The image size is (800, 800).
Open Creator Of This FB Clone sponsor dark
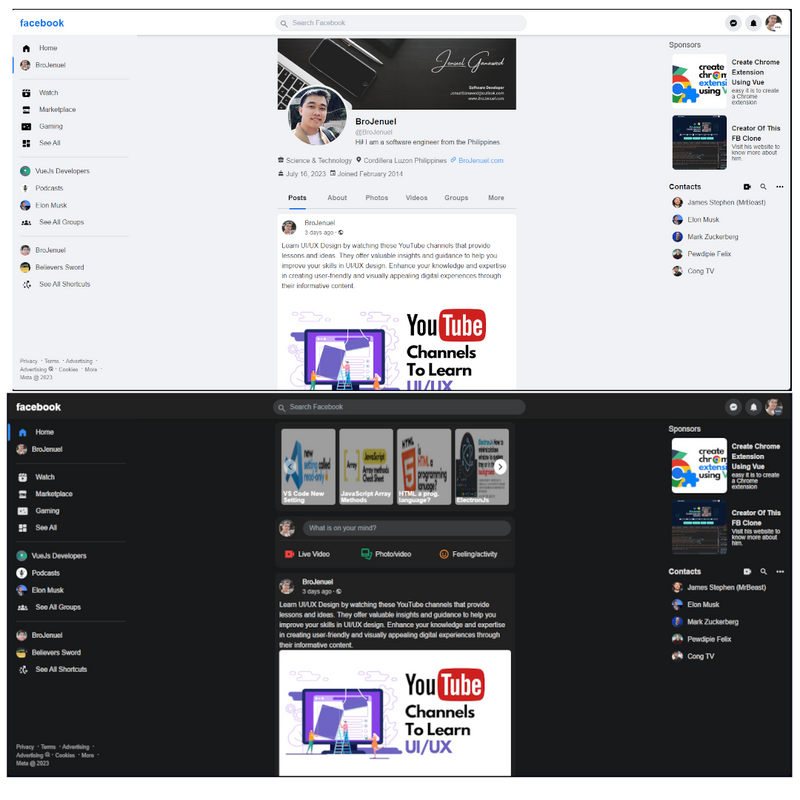[727, 528]
